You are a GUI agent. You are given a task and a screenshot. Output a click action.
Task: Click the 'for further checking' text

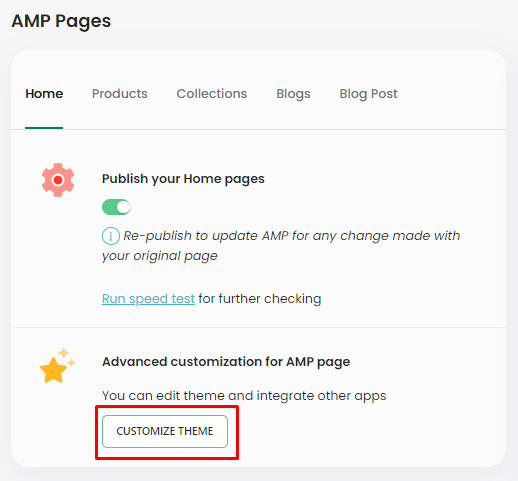coord(260,299)
